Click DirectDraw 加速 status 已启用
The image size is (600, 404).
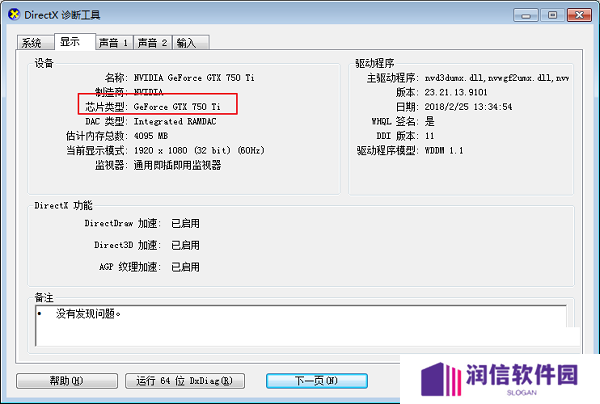point(185,223)
